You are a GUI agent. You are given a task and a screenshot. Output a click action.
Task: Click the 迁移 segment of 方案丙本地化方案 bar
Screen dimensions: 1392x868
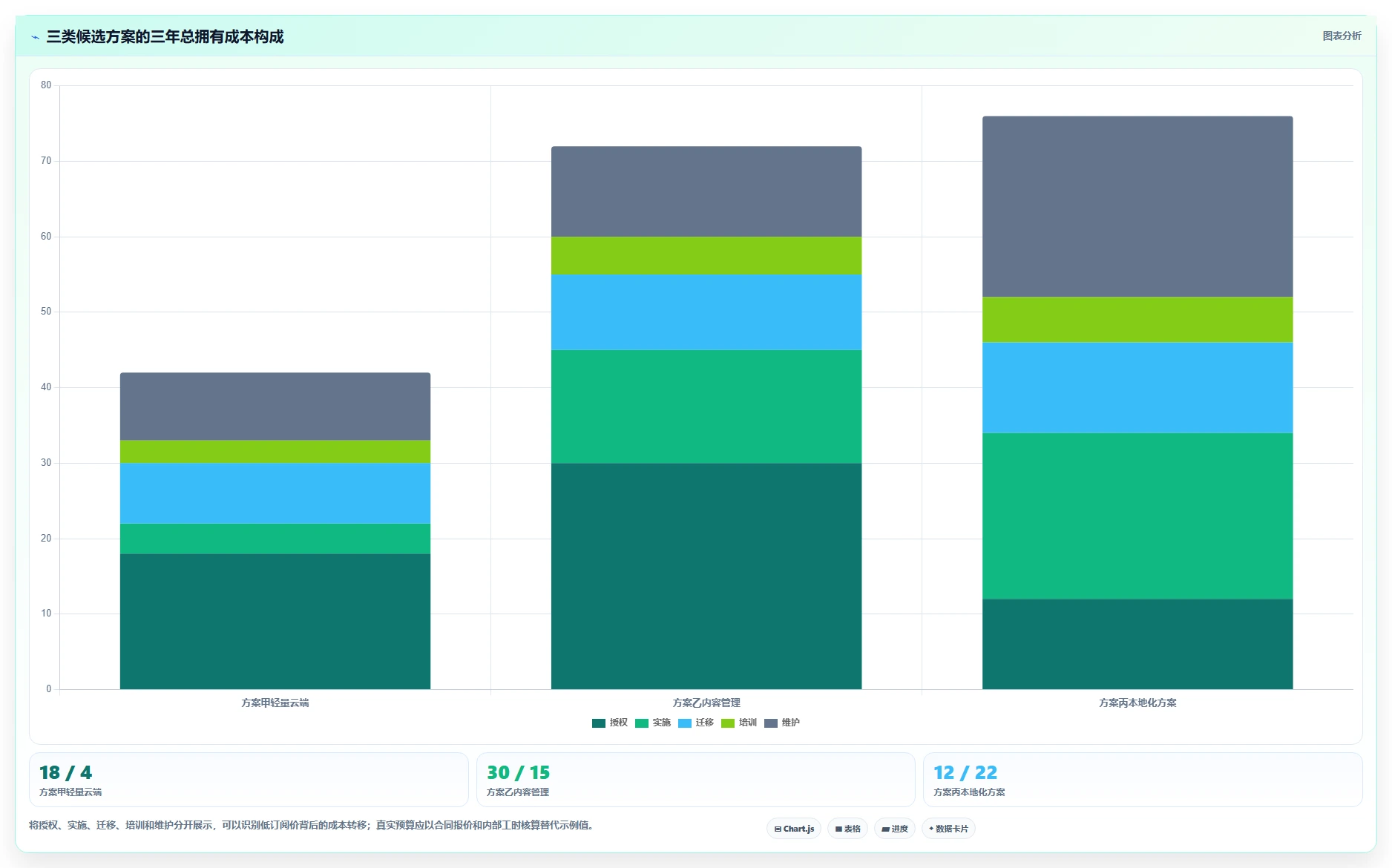[x=1137, y=388]
